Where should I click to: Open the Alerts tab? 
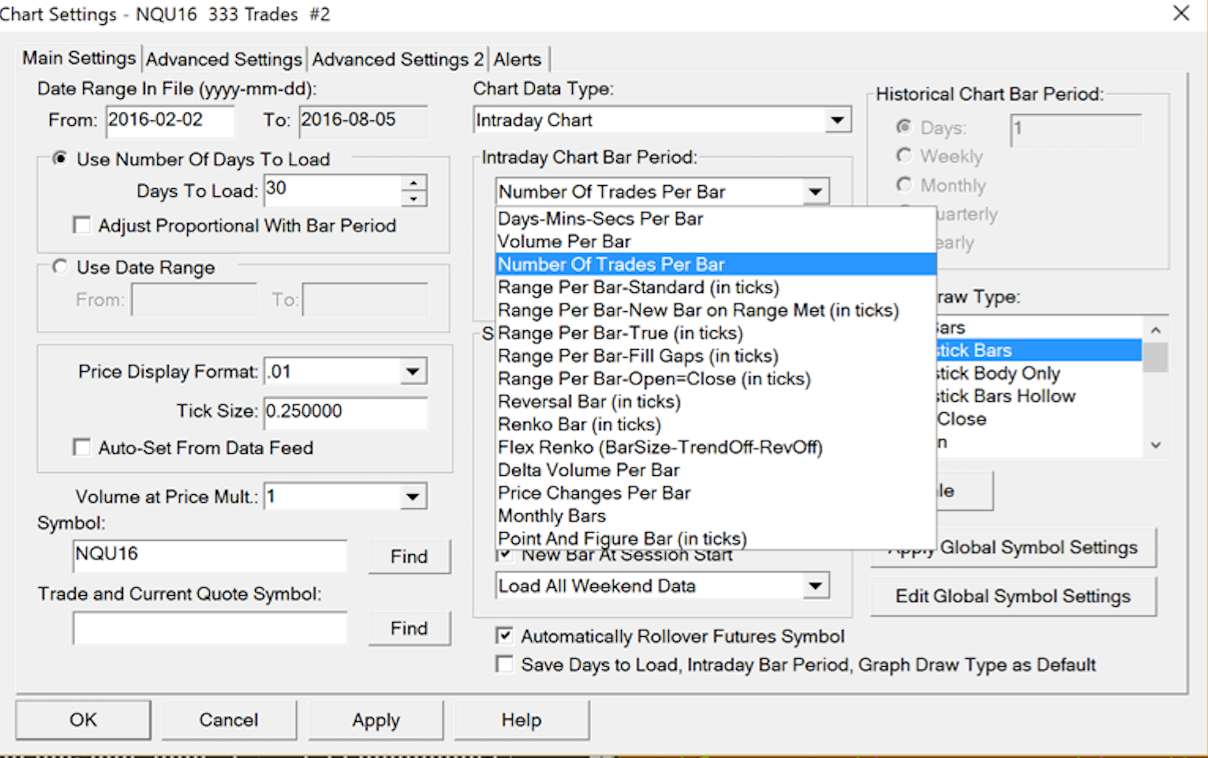pyautogui.click(x=517, y=59)
